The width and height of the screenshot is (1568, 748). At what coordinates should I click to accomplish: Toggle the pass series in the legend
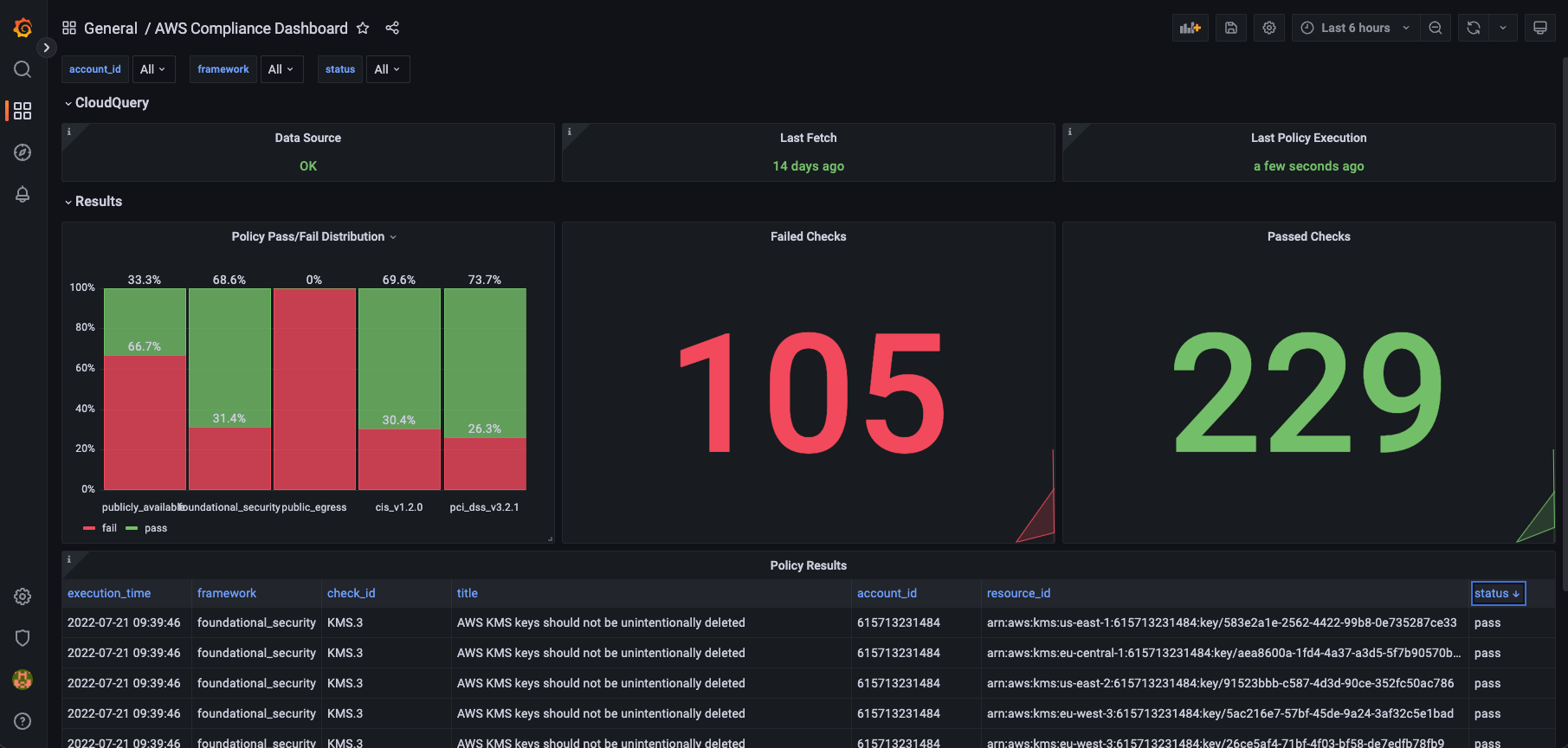click(x=155, y=528)
